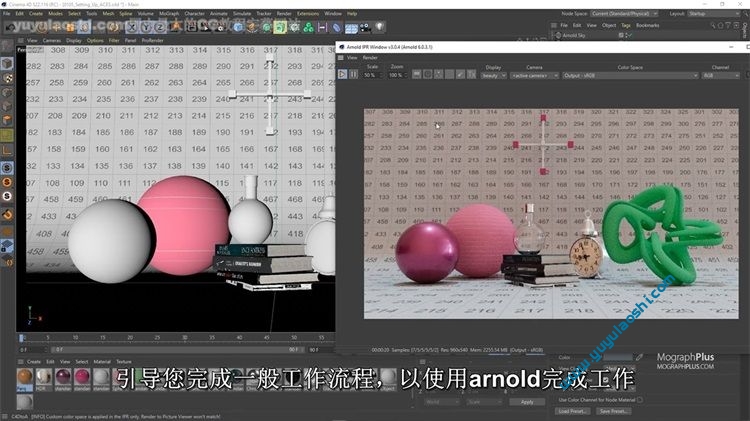The image size is (750, 421).
Task: Click the Color swatch in attributes panel
Action: tap(618, 357)
